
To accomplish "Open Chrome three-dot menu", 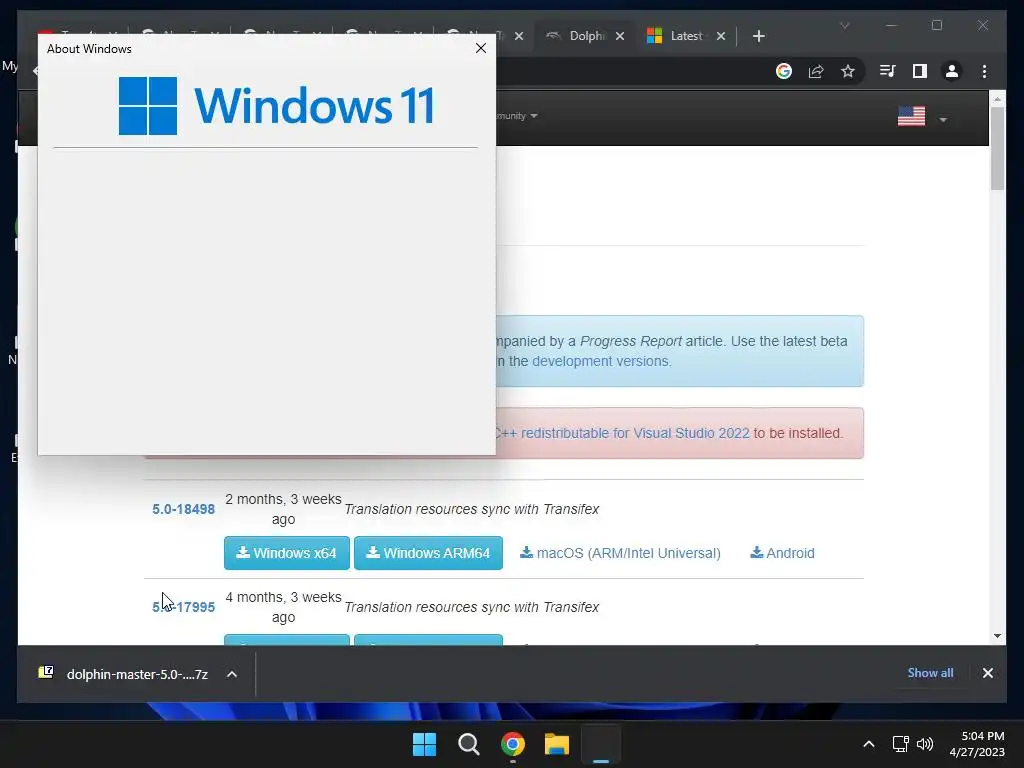I will click(x=984, y=71).
